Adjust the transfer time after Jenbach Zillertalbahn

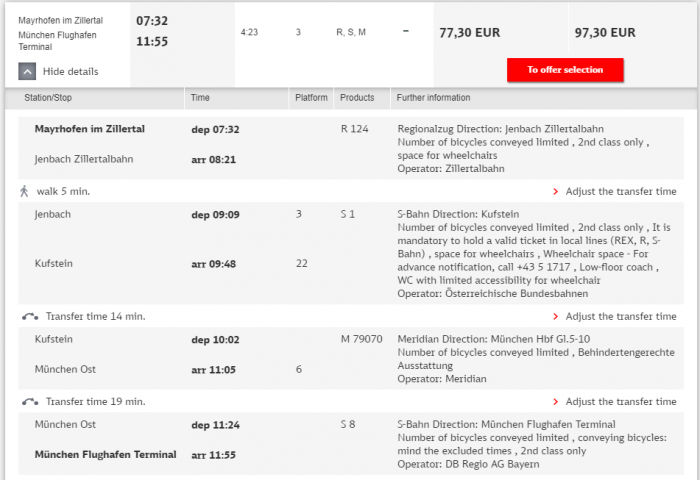[620, 191]
